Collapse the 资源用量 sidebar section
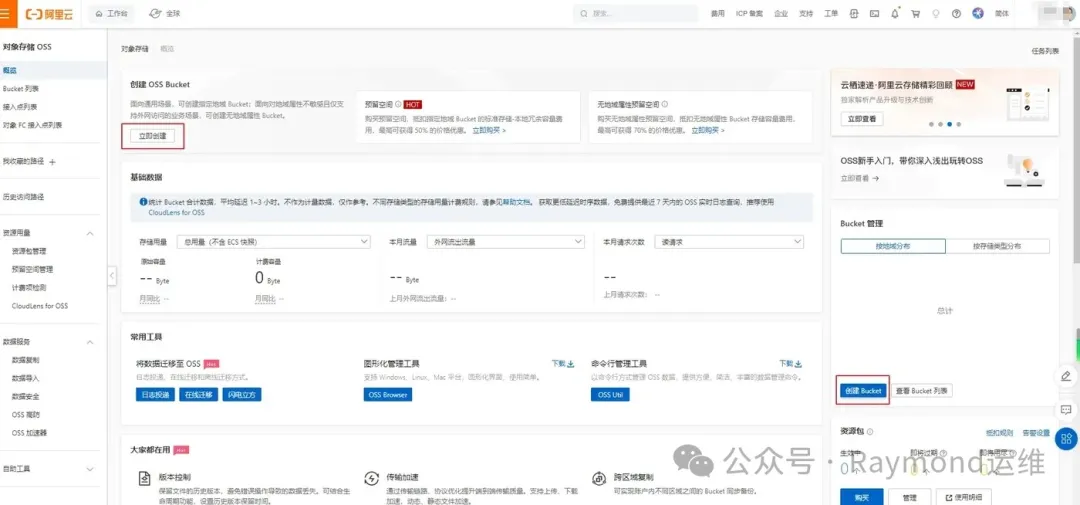This screenshot has height=505, width=1080. (90, 234)
